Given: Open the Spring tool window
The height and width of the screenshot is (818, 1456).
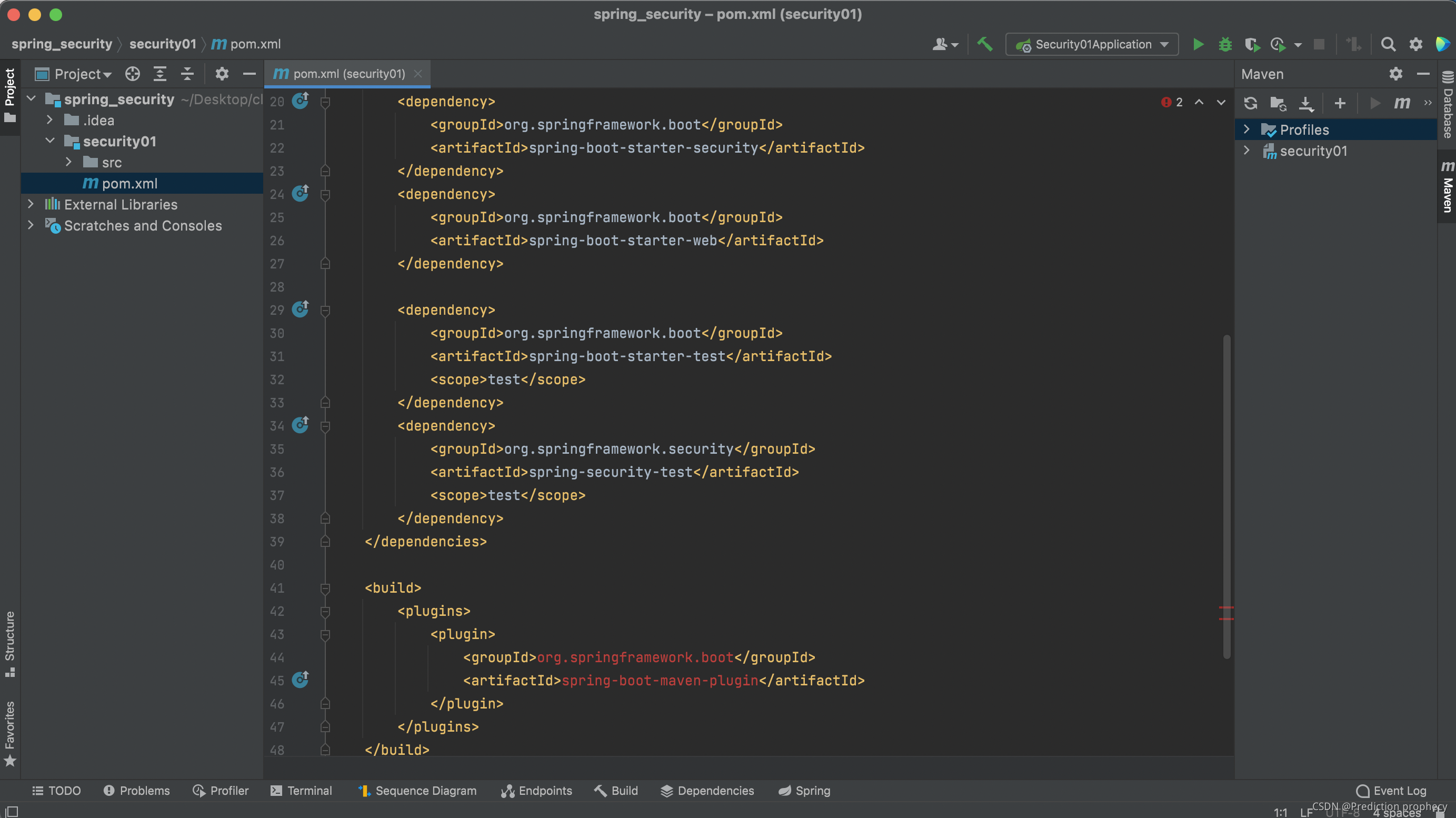Looking at the screenshot, I should click(x=804, y=790).
